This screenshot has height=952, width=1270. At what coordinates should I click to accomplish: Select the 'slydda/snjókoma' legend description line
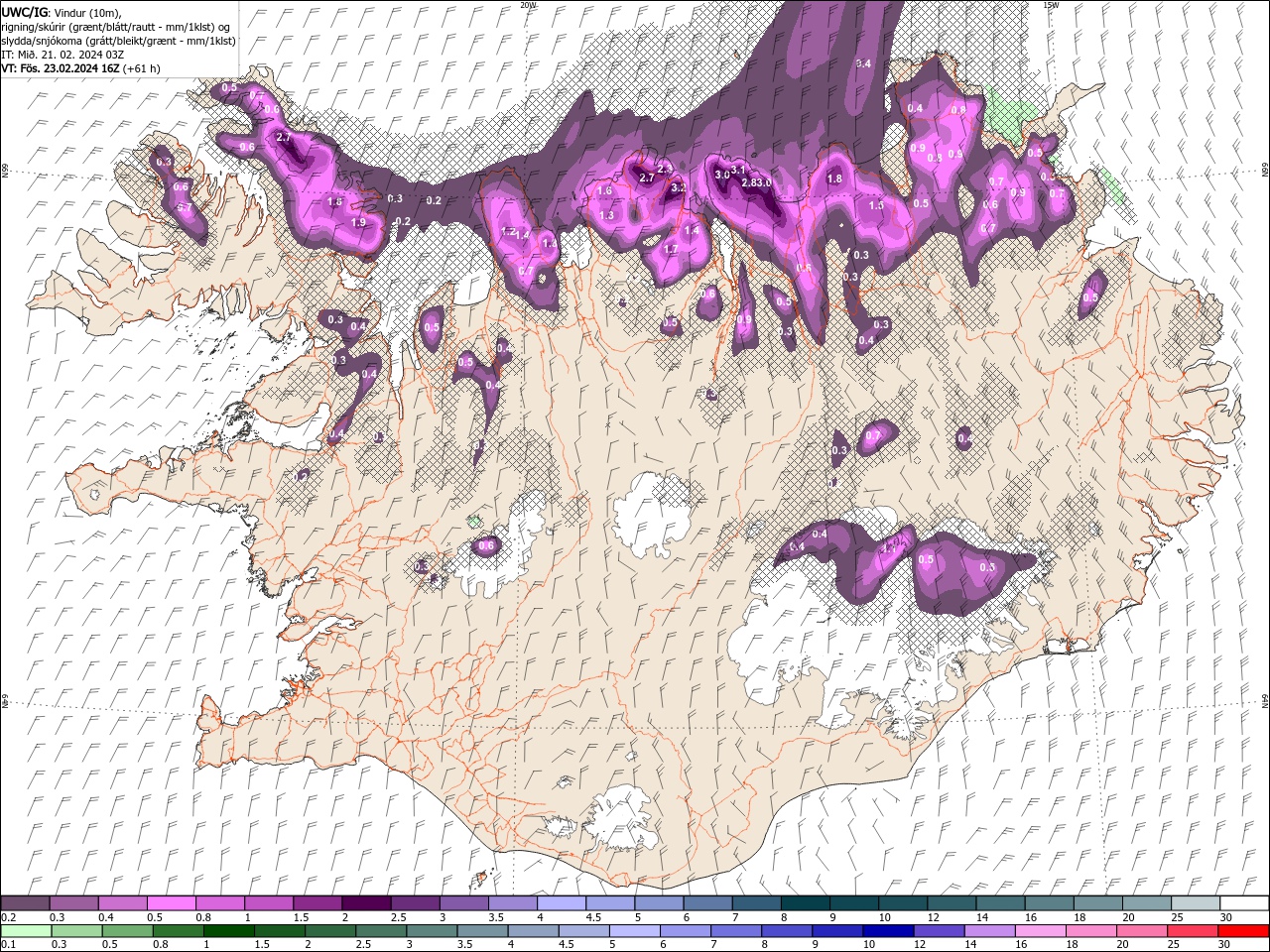tap(118, 40)
